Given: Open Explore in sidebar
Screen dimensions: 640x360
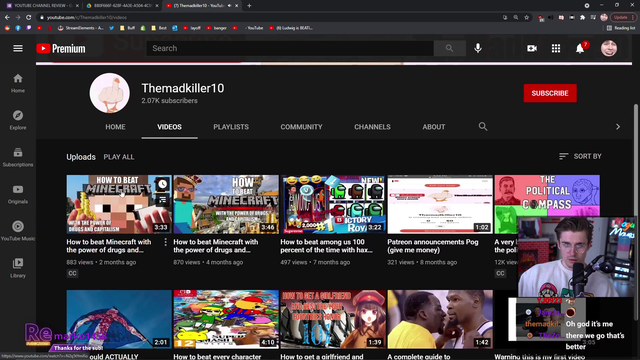Looking at the screenshot, I should 18,120.
